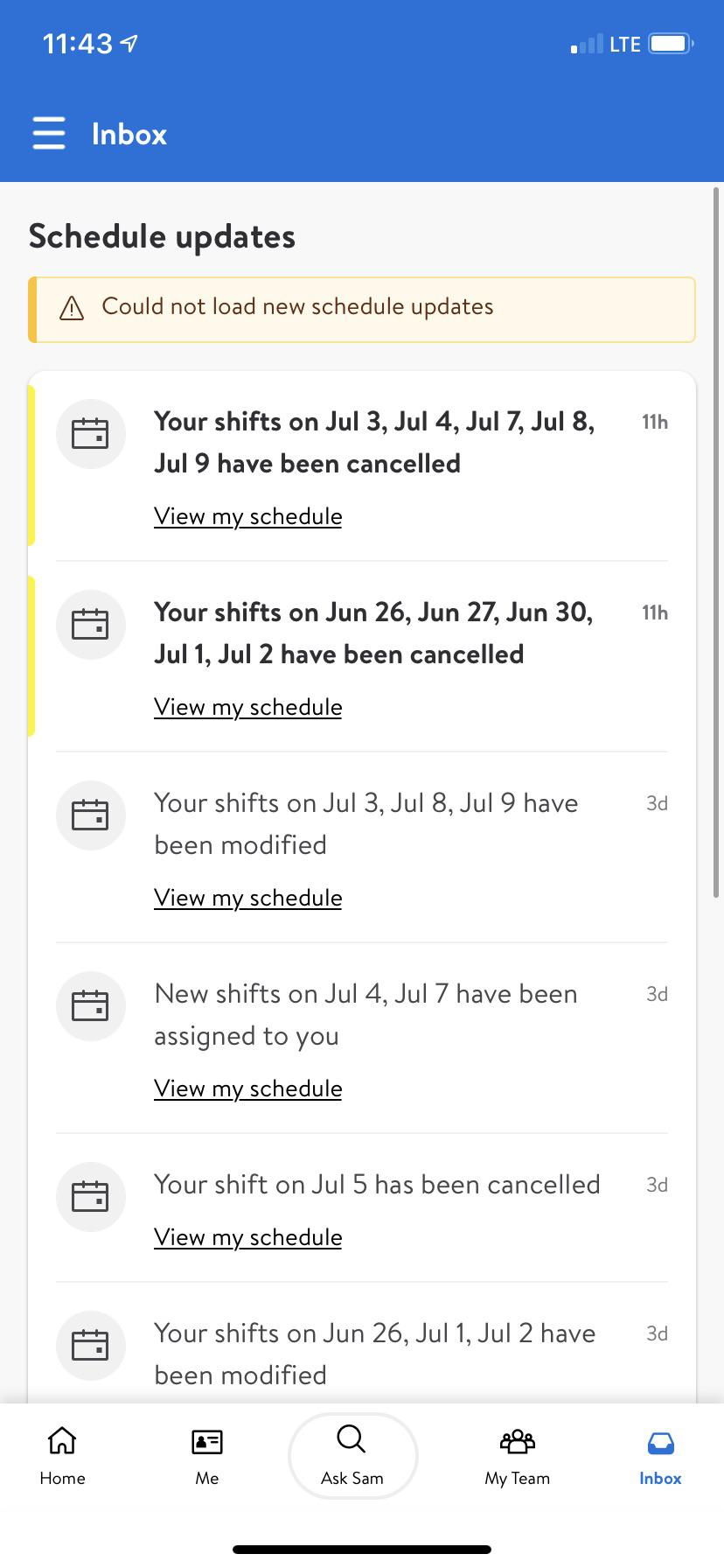This screenshot has height=1568, width=724.
Task: View schedule for new Jul 4, Jul 7 shifts
Action: (x=247, y=1088)
